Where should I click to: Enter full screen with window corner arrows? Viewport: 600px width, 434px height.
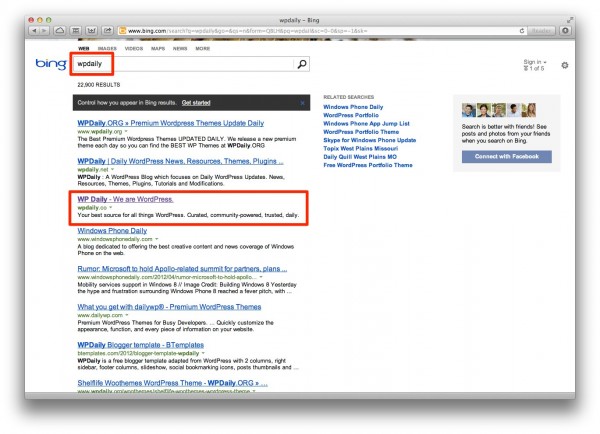[570, 20]
